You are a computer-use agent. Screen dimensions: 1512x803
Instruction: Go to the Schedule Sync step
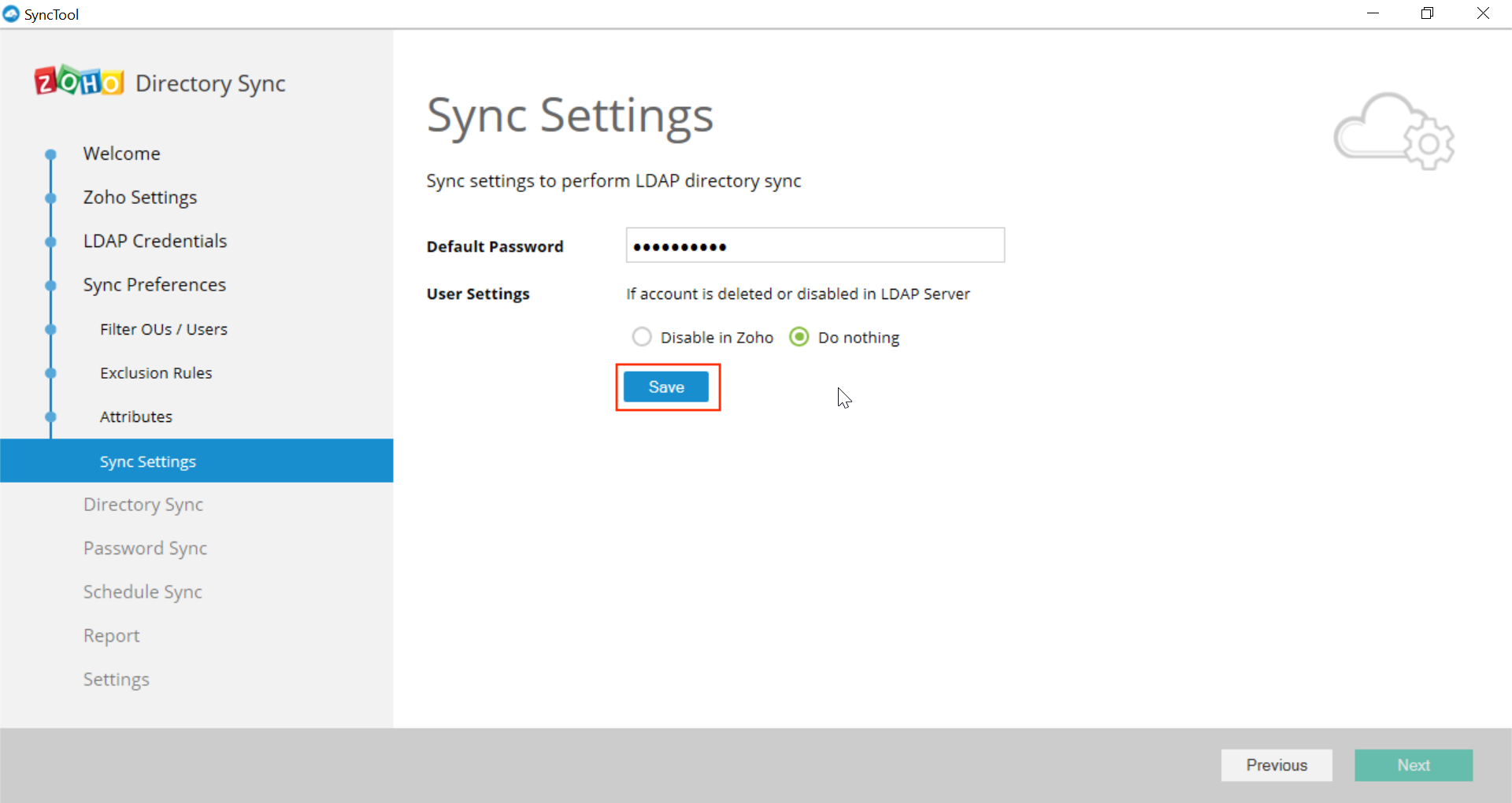pyautogui.click(x=143, y=591)
